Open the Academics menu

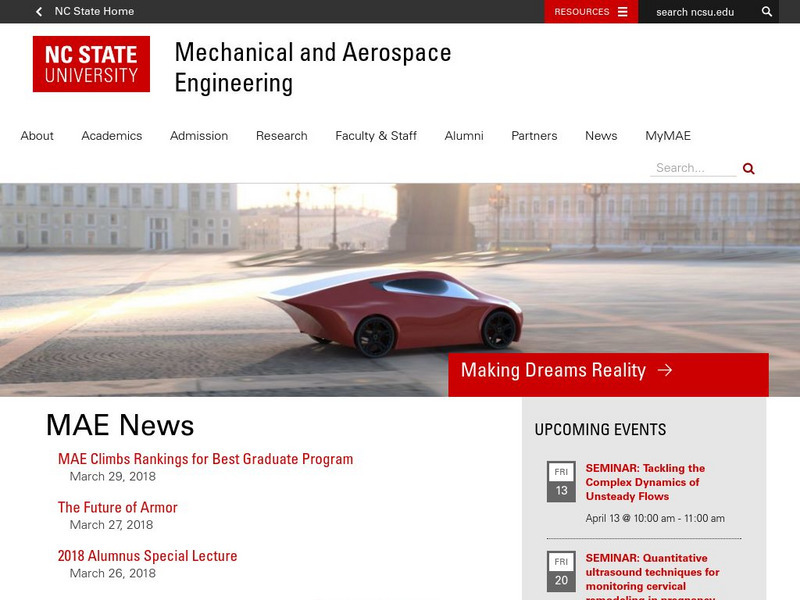click(111, 135)
